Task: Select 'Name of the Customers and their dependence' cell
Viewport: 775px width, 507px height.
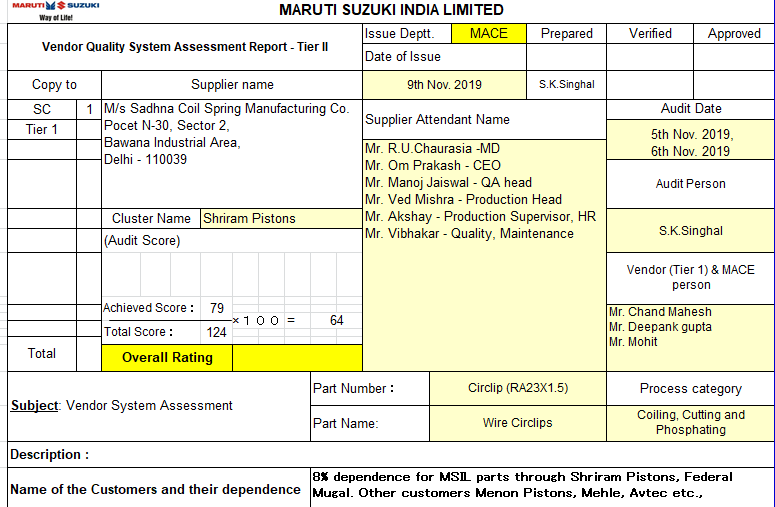Action: [x=159, y=489]
